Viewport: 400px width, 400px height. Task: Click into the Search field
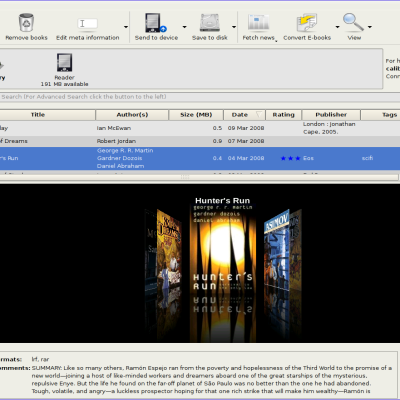pyautogui.click(x=200, y=97)
